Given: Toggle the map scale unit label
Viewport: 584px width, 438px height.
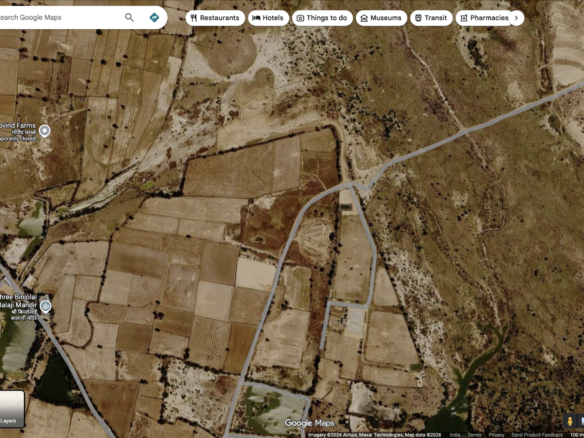Looking at the screenshot, I should pyautogui.click(x=577, y=435).
